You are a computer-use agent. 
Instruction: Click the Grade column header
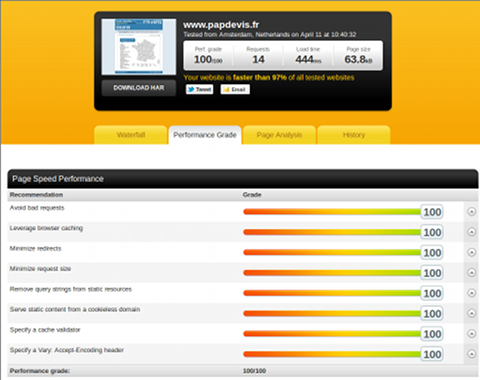pyautogui.click(x=252, y=195)
